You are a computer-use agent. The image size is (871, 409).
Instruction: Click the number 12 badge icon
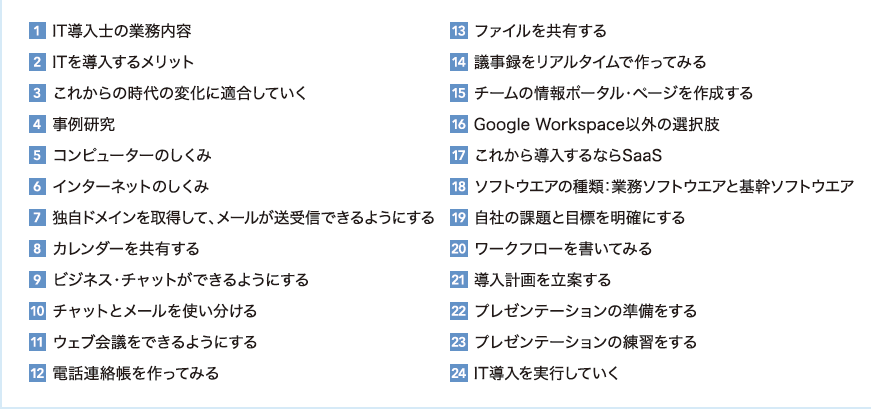[x=37, y=373]
